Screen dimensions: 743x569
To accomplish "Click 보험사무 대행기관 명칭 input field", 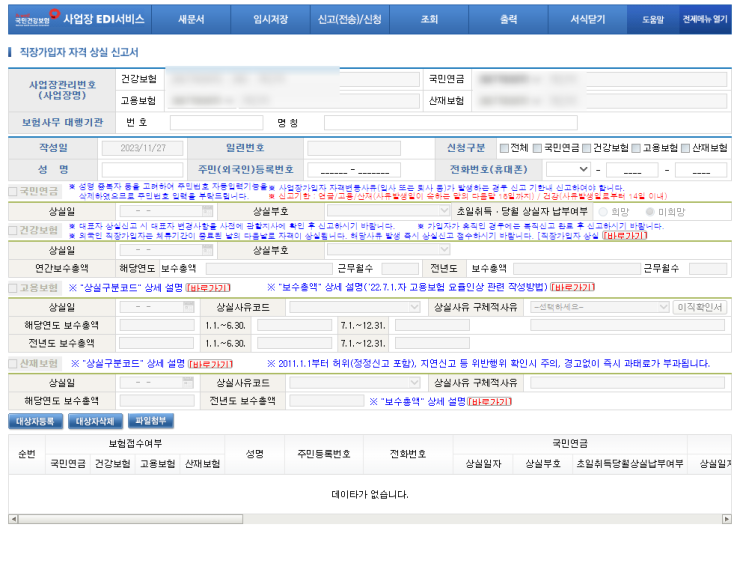I will (x=451, y=123).
